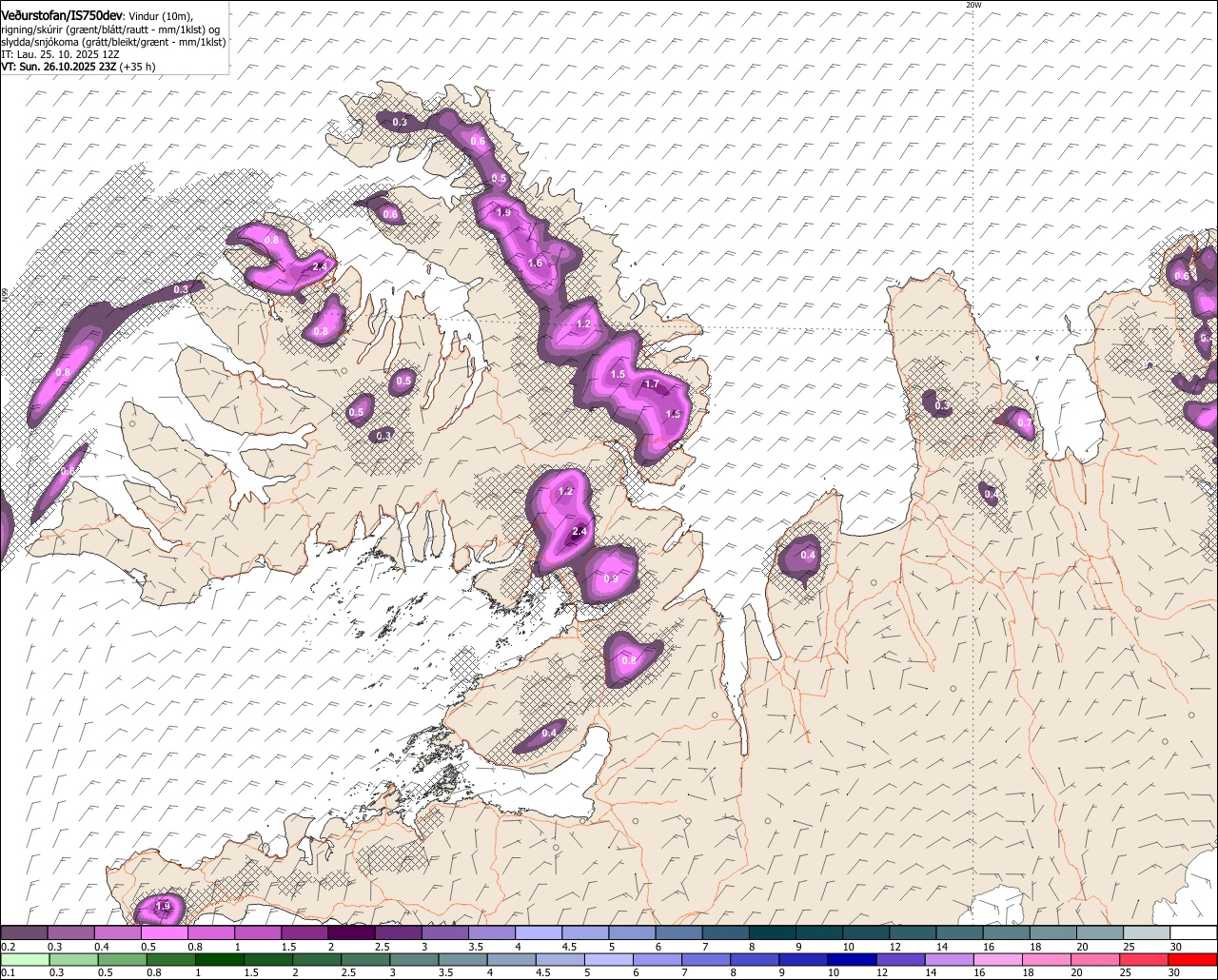This screenshot has height=980, width=1218.
Task: Pick the light grey snow swatch labeled 25
Action: pos(1147,932)
